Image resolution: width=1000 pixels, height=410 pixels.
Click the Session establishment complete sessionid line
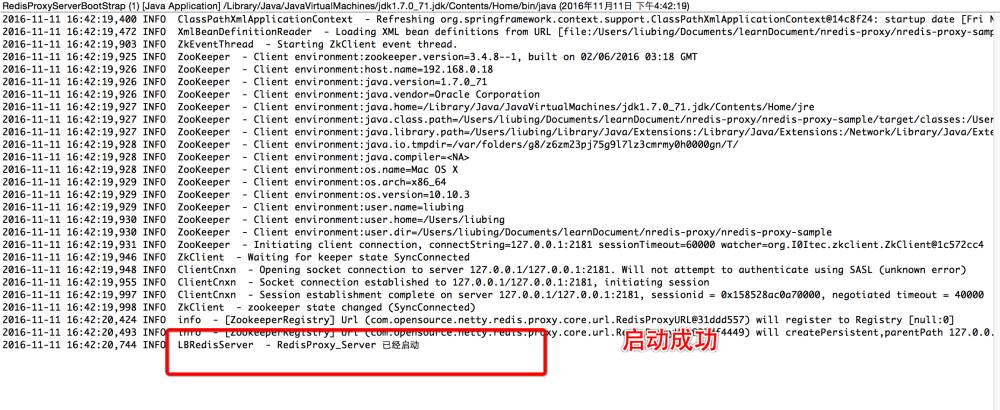coord(493,294)
